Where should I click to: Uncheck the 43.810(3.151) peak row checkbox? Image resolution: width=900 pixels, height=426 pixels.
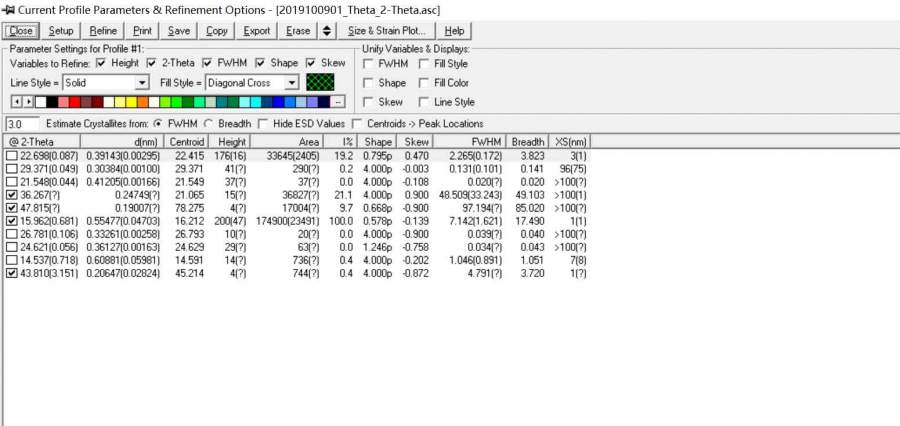12,274
